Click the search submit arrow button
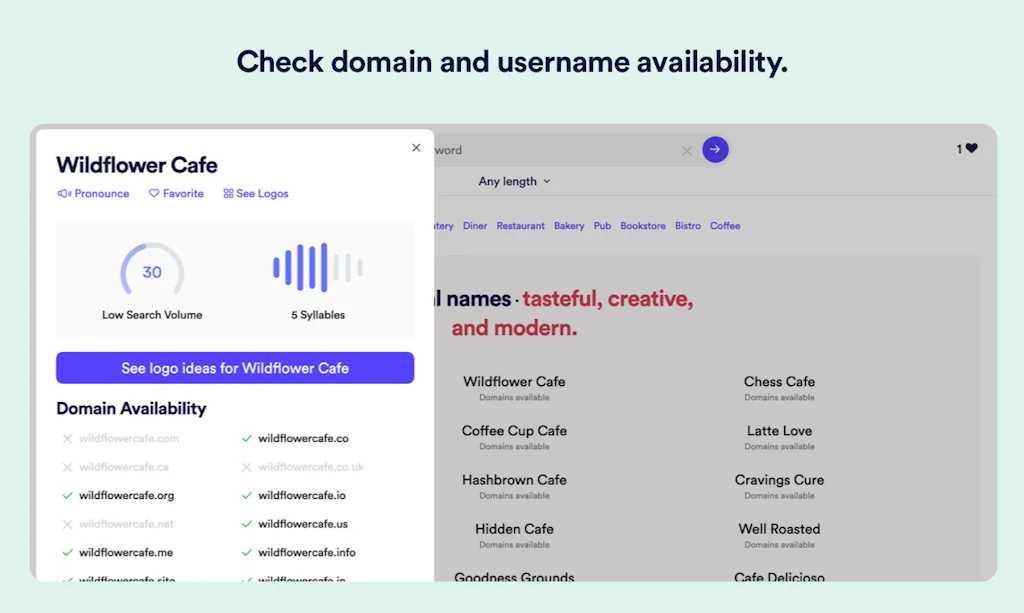The image size is (1024, 613). point(715,150)
